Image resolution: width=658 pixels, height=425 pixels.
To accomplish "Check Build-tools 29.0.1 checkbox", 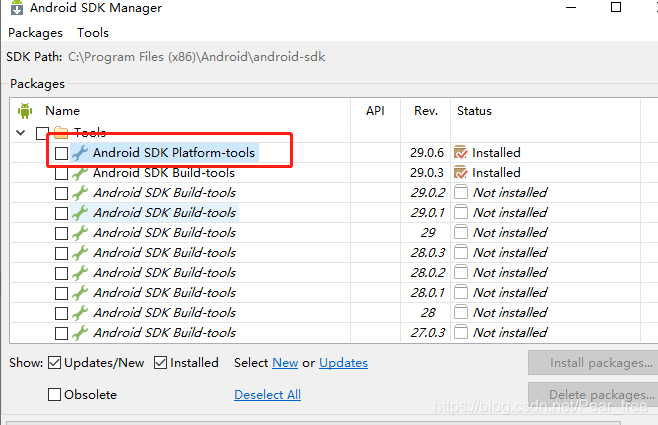I will [x=61, y=213].
